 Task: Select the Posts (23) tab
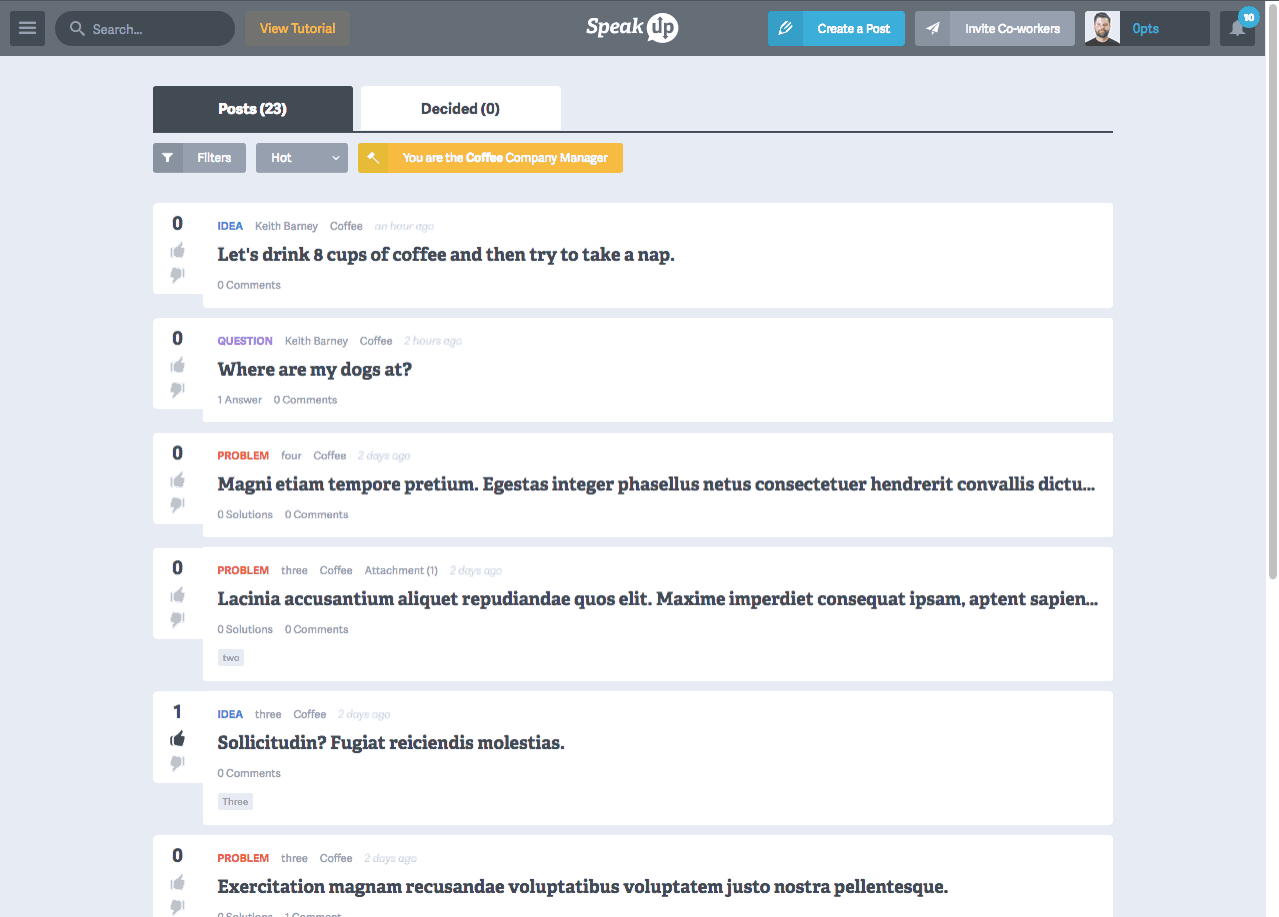click(252, 108)
